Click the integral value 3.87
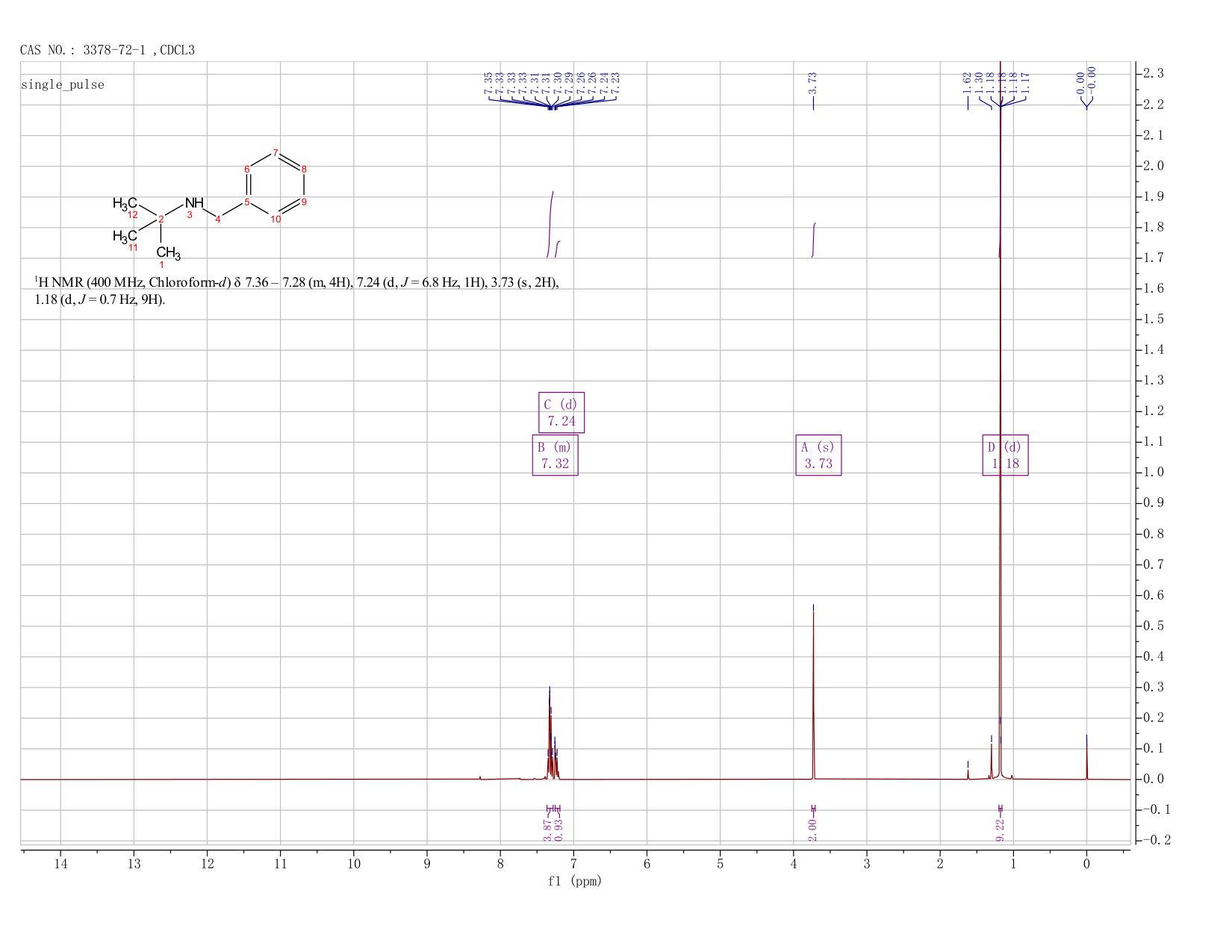Image resolution: width=1232 pixels, height=952 pixels. 547,829
